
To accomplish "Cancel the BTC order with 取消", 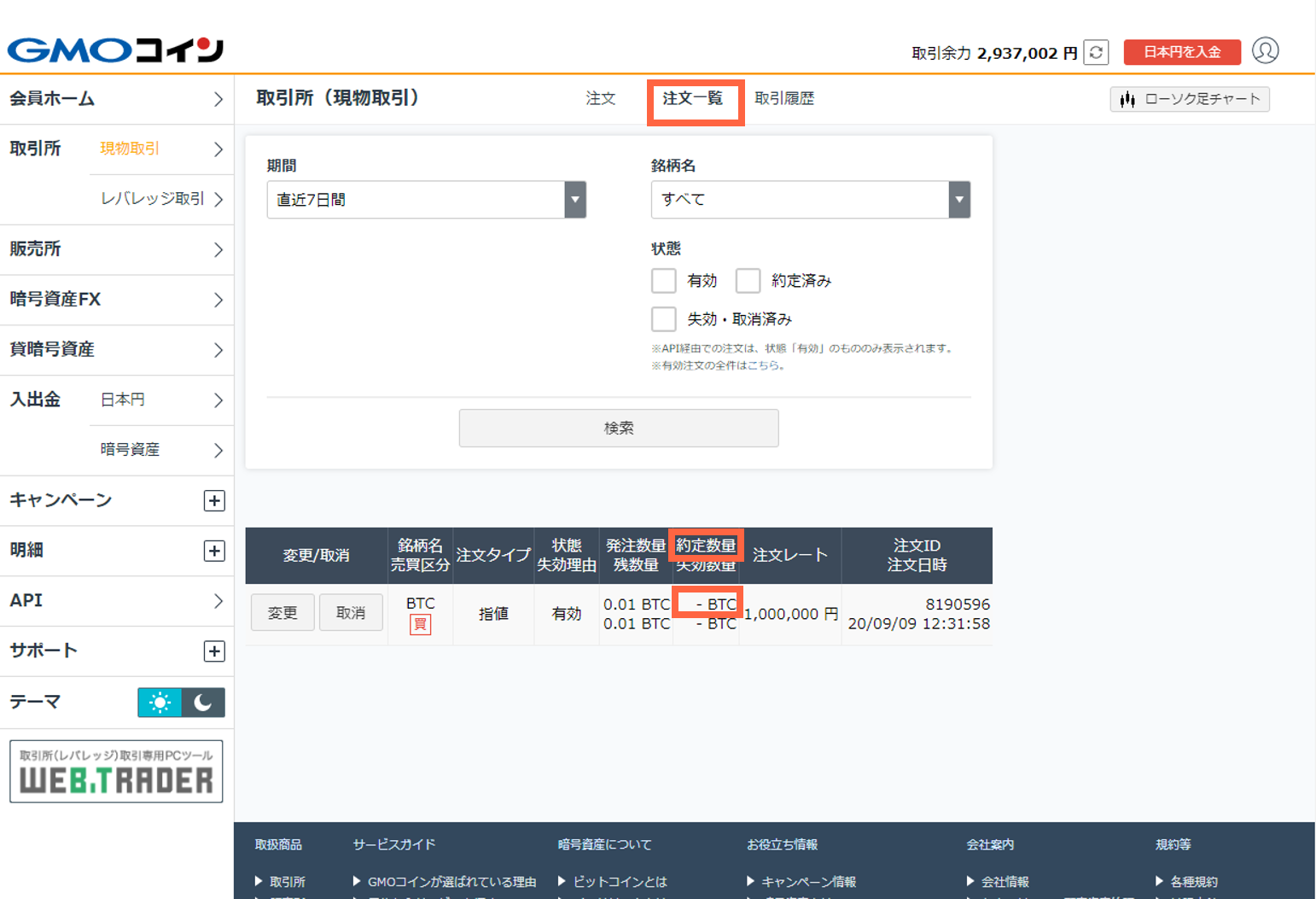I will [351, 612].
